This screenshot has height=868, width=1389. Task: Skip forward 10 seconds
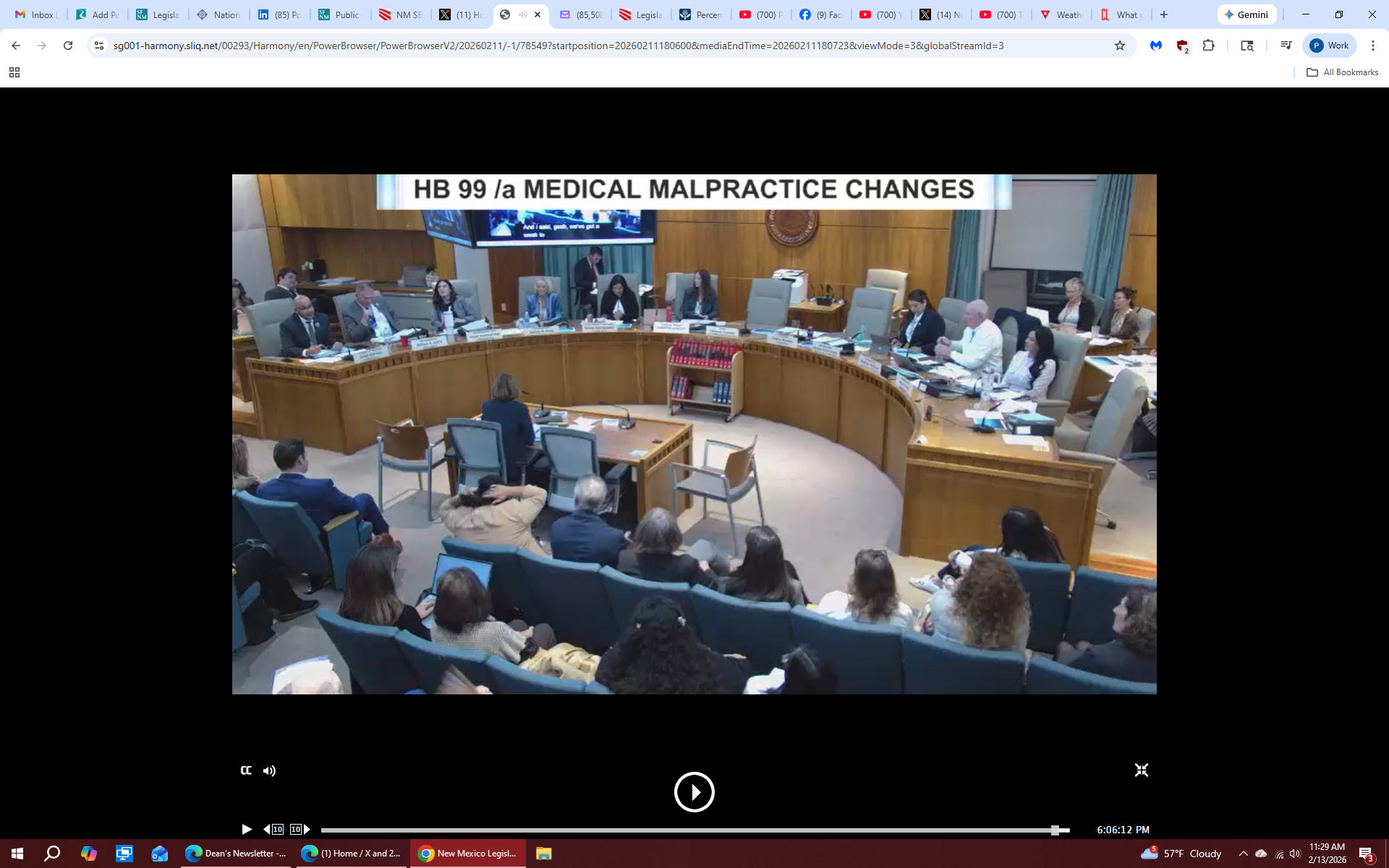(300, 829)
